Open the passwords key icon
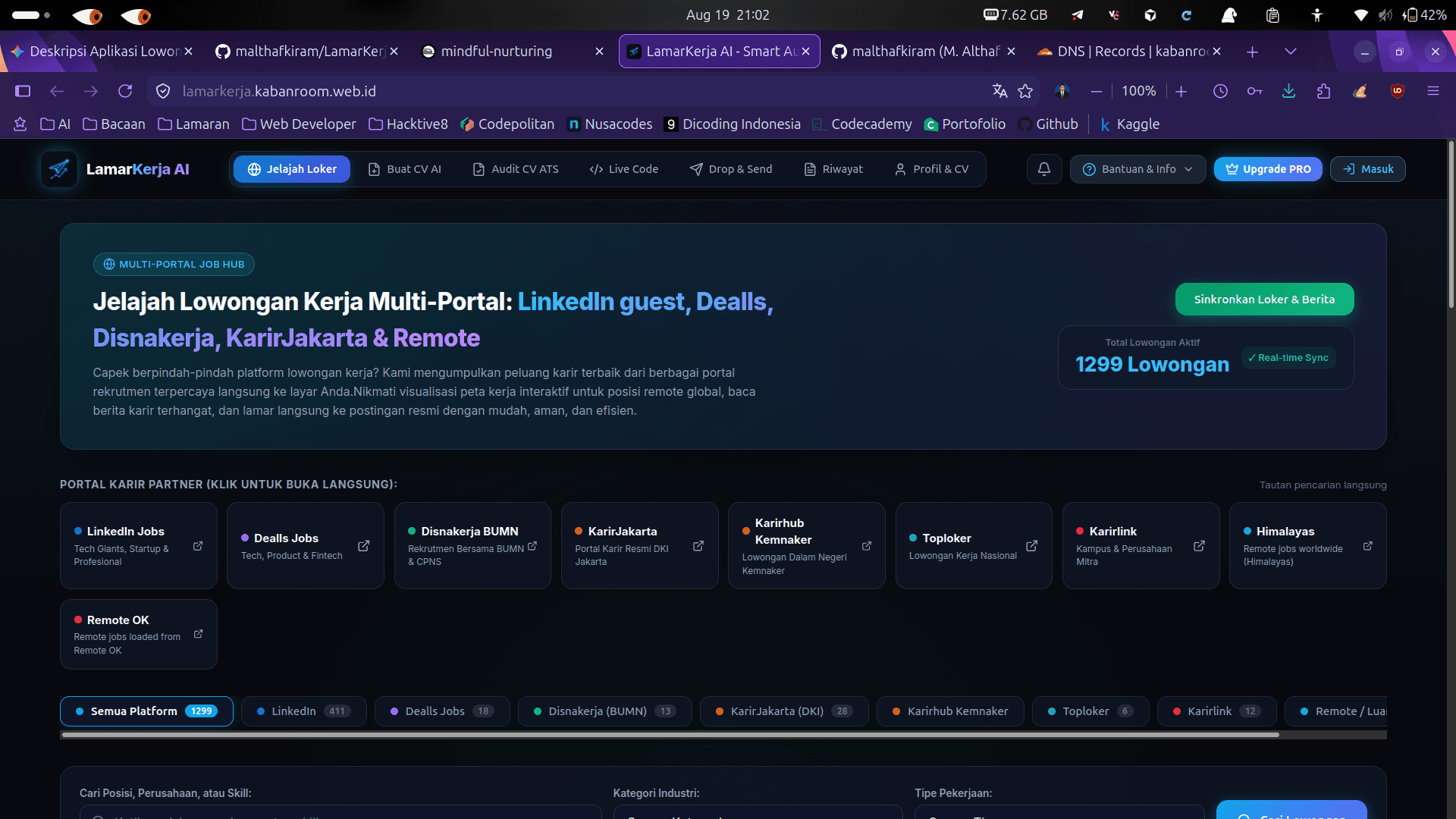This screenshot has height=819, width=1456. click(x=1254, y=91)
